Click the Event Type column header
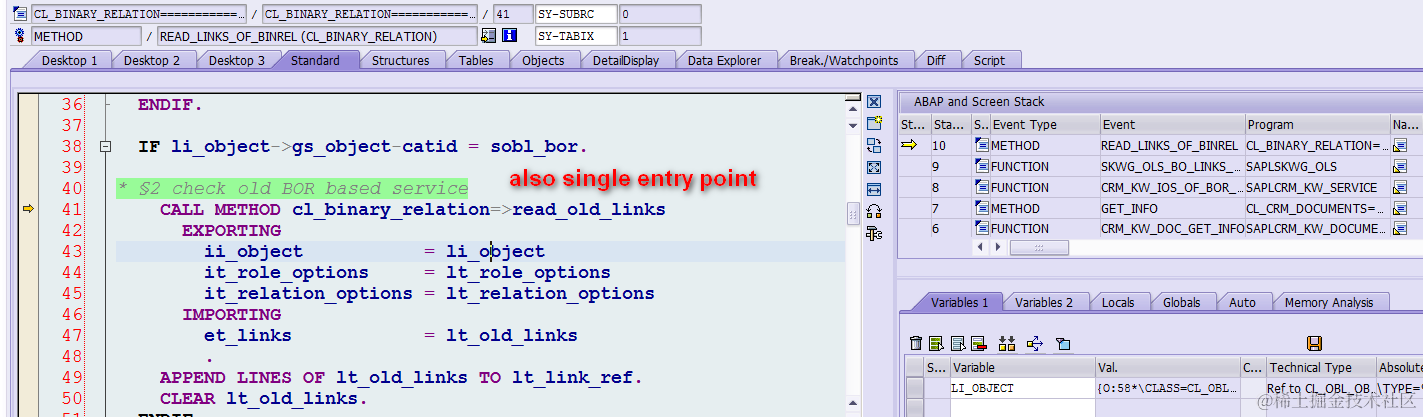Image resolution: width=1423 pixels, height=417 pixels. click(x=1043, y=125)
